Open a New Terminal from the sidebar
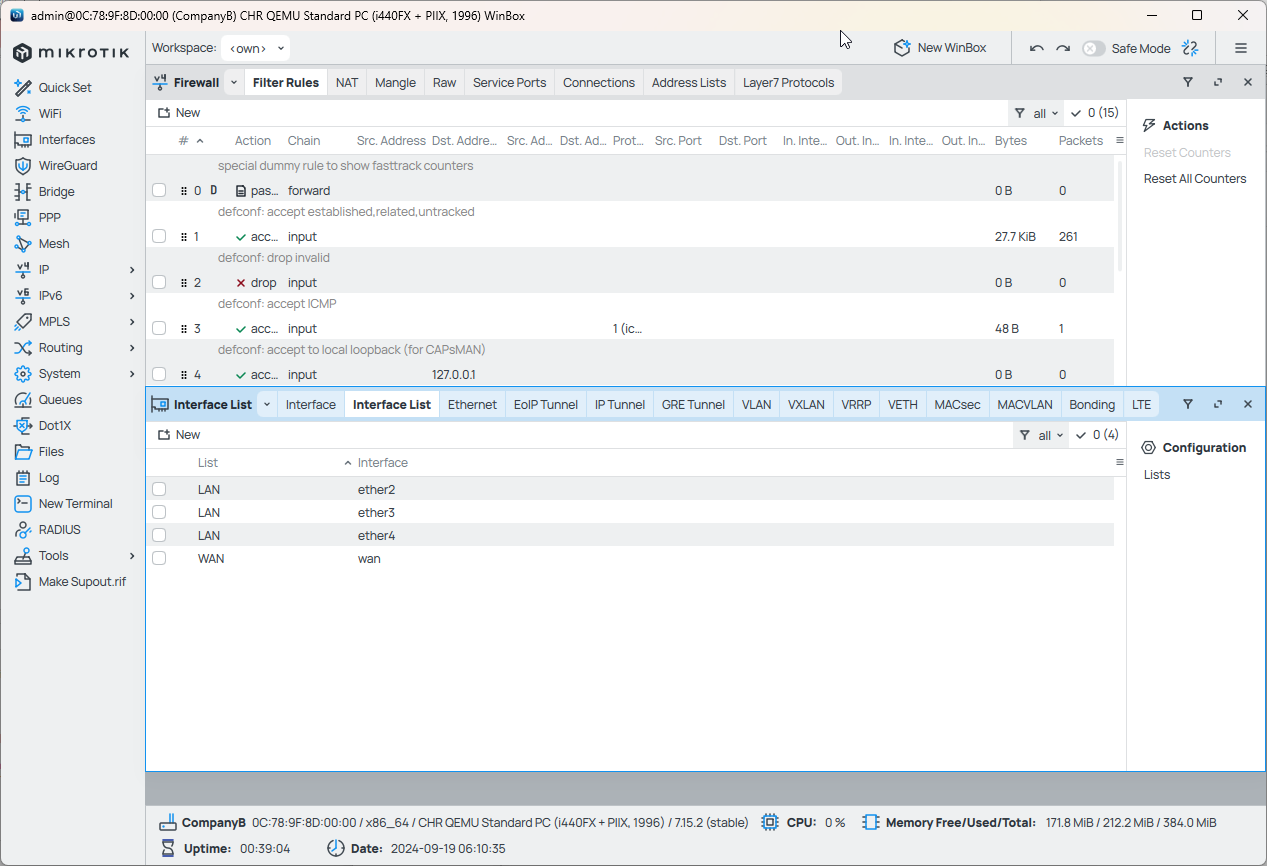Image resolution: width=1267 pixels, height=866 pixels. (75, 503)
